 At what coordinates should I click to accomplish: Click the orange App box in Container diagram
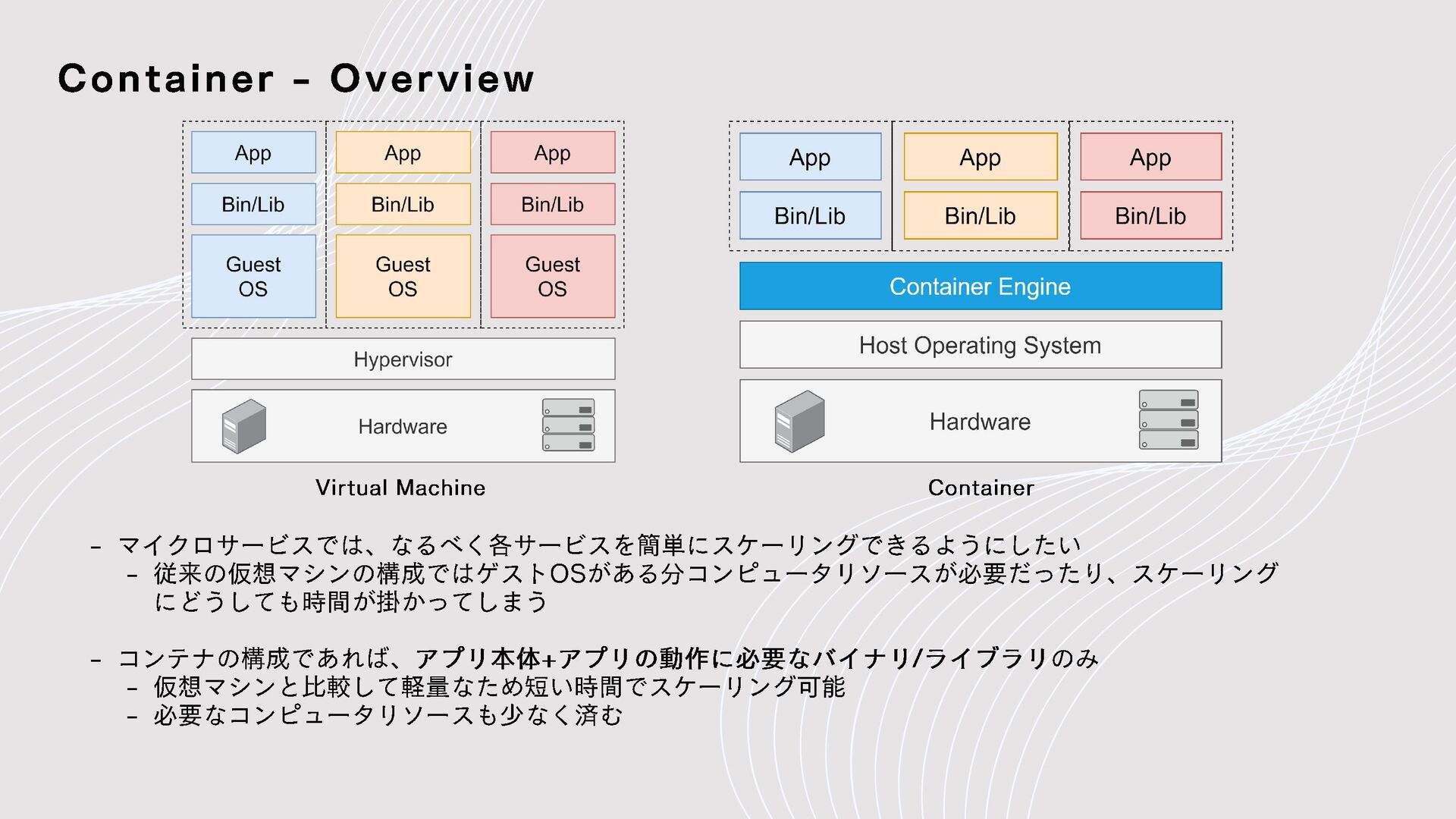pos(980,157)
